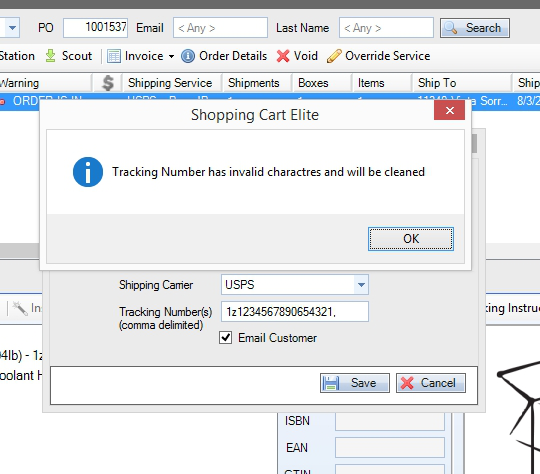
Task: Click the red X Void icon
Action: click(x=283, y=56)
